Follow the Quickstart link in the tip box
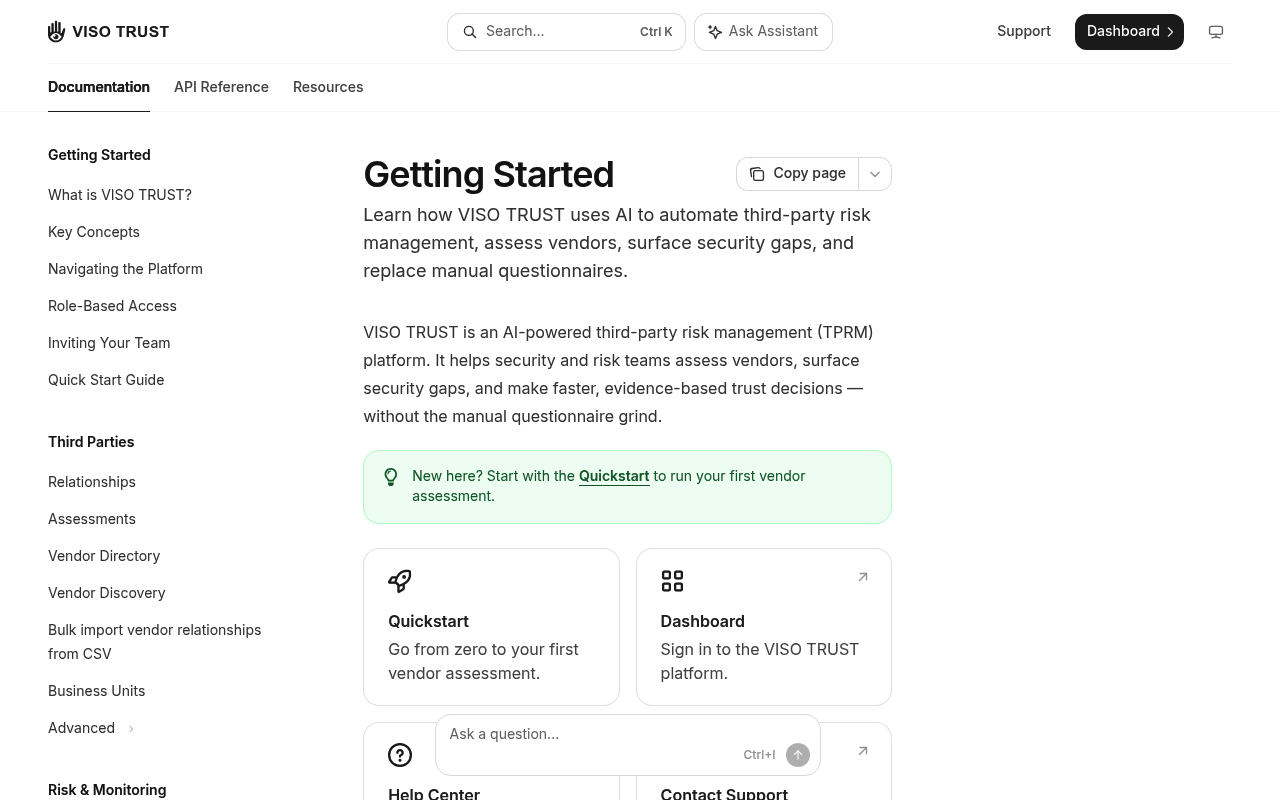 tap(614, 476)
